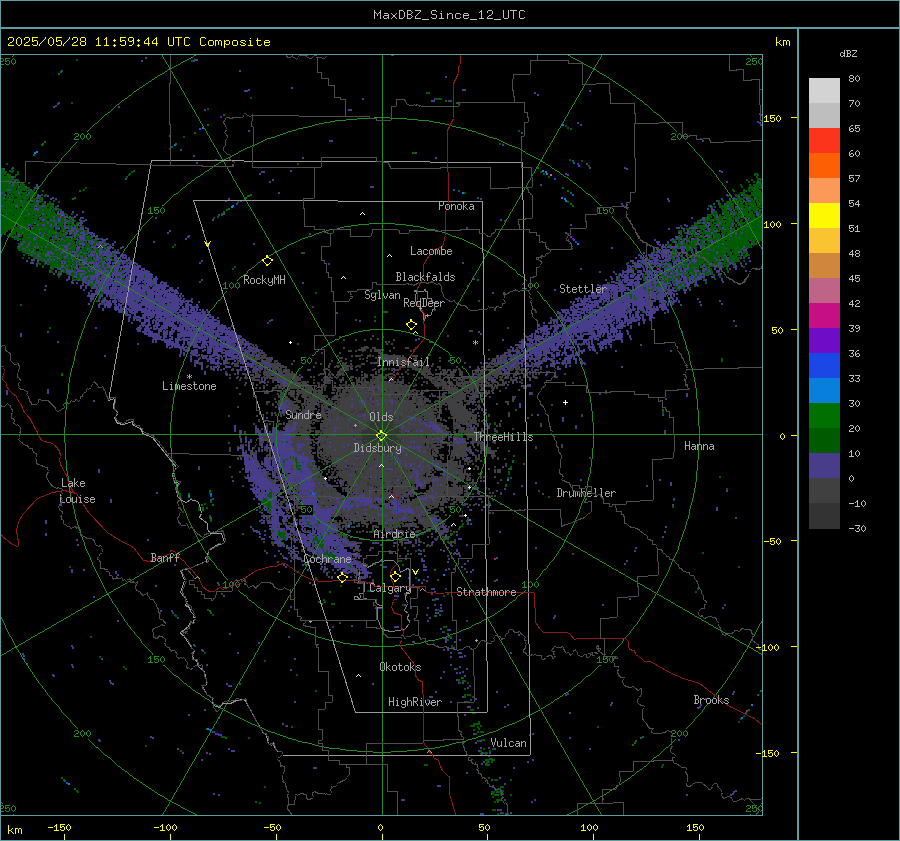The image size is (900, 841).
Task: Click the Innisfail city label
Action: click(x=403, y=362)
